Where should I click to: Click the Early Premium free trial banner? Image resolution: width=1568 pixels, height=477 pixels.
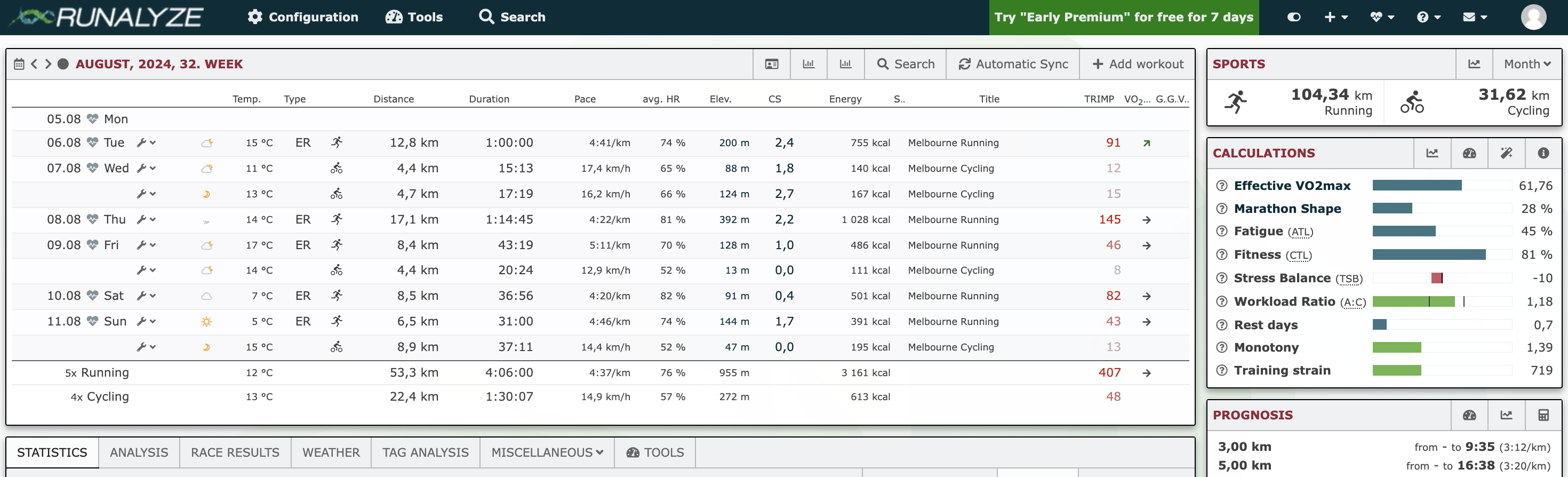(1123, 17)
